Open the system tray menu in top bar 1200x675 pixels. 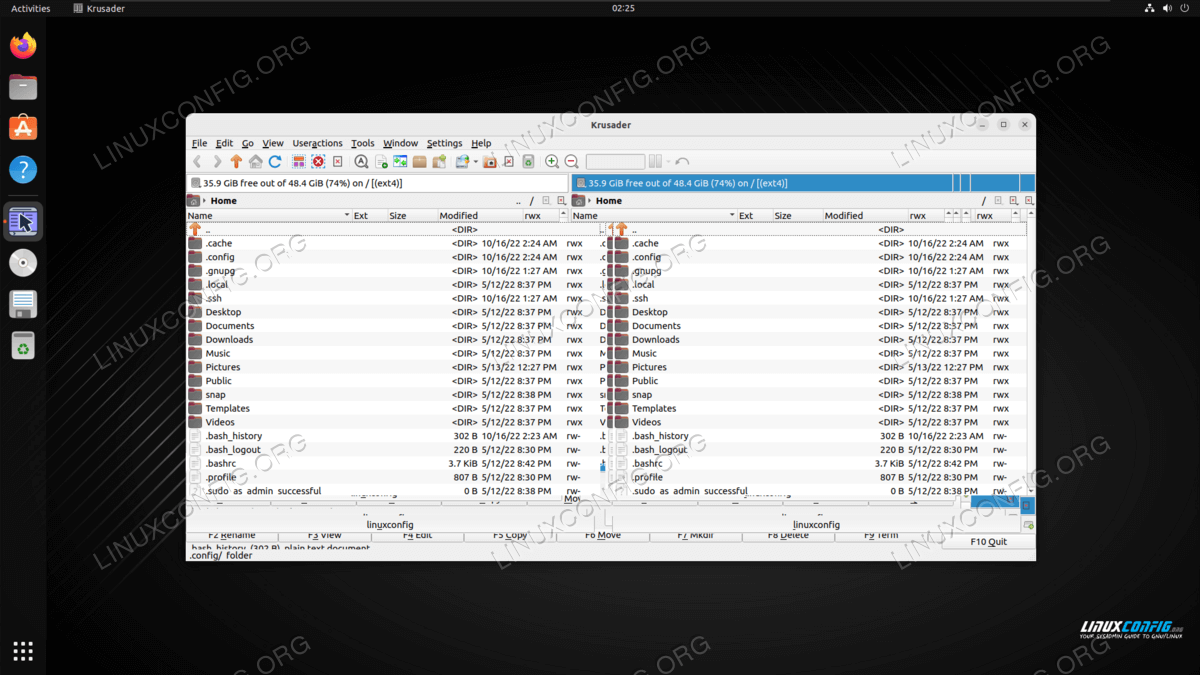coord(1167,8)
